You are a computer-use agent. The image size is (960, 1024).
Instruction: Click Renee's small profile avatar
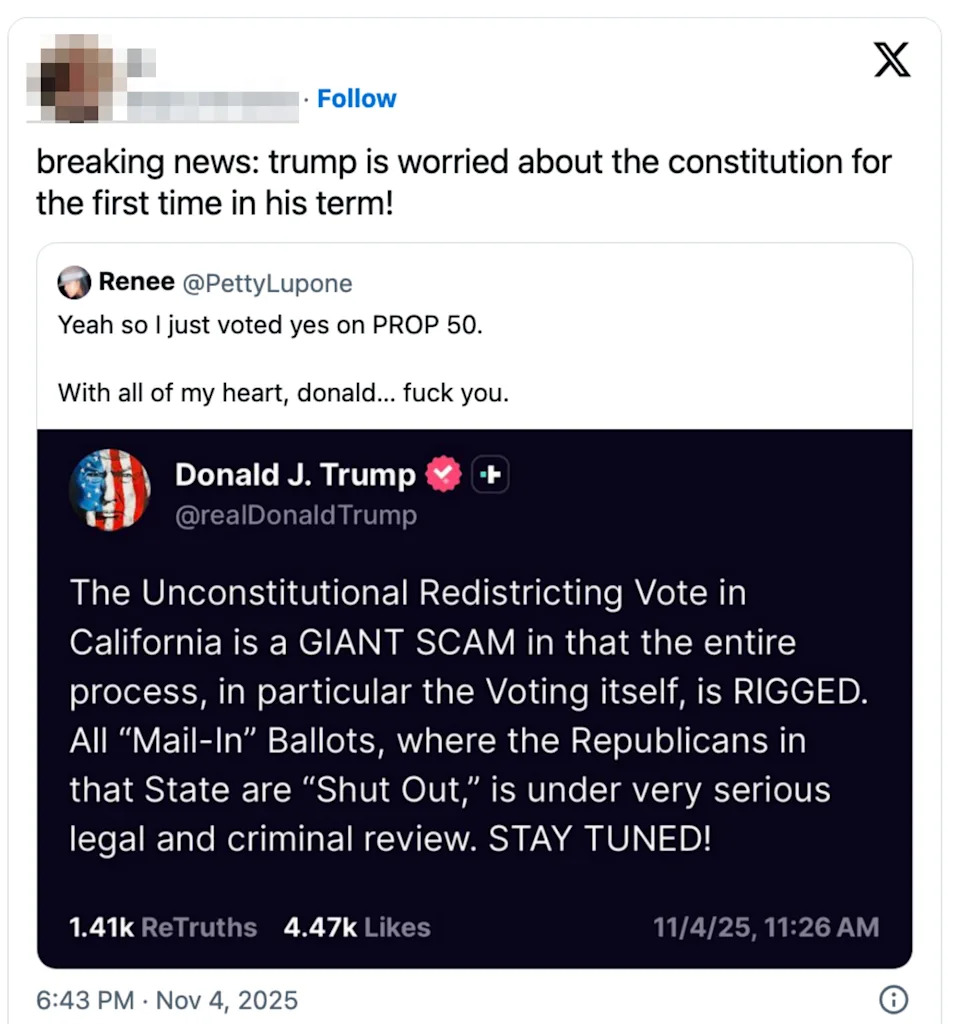(x=74, y=284)
